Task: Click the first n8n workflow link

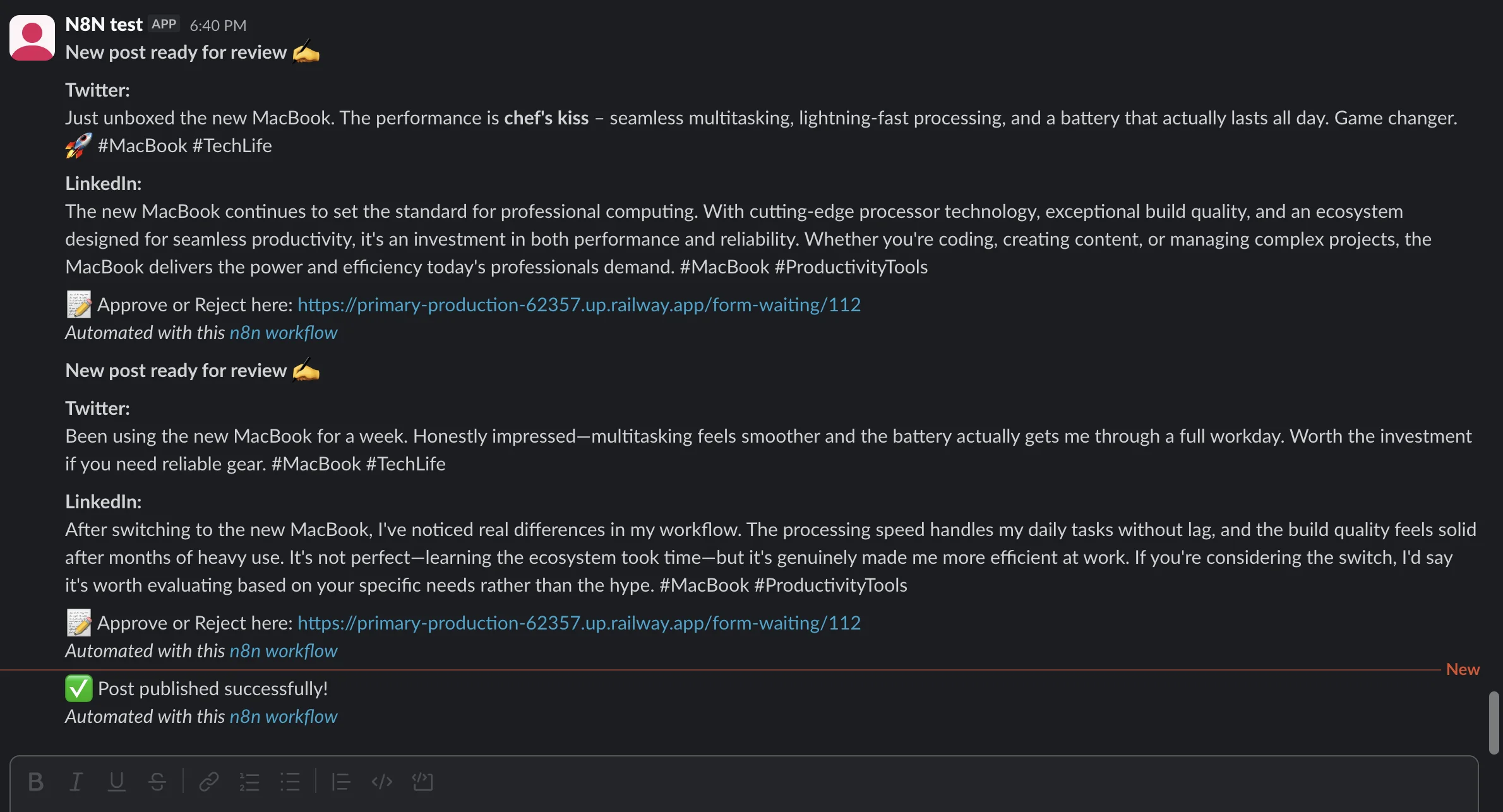Action: [284, 333]
